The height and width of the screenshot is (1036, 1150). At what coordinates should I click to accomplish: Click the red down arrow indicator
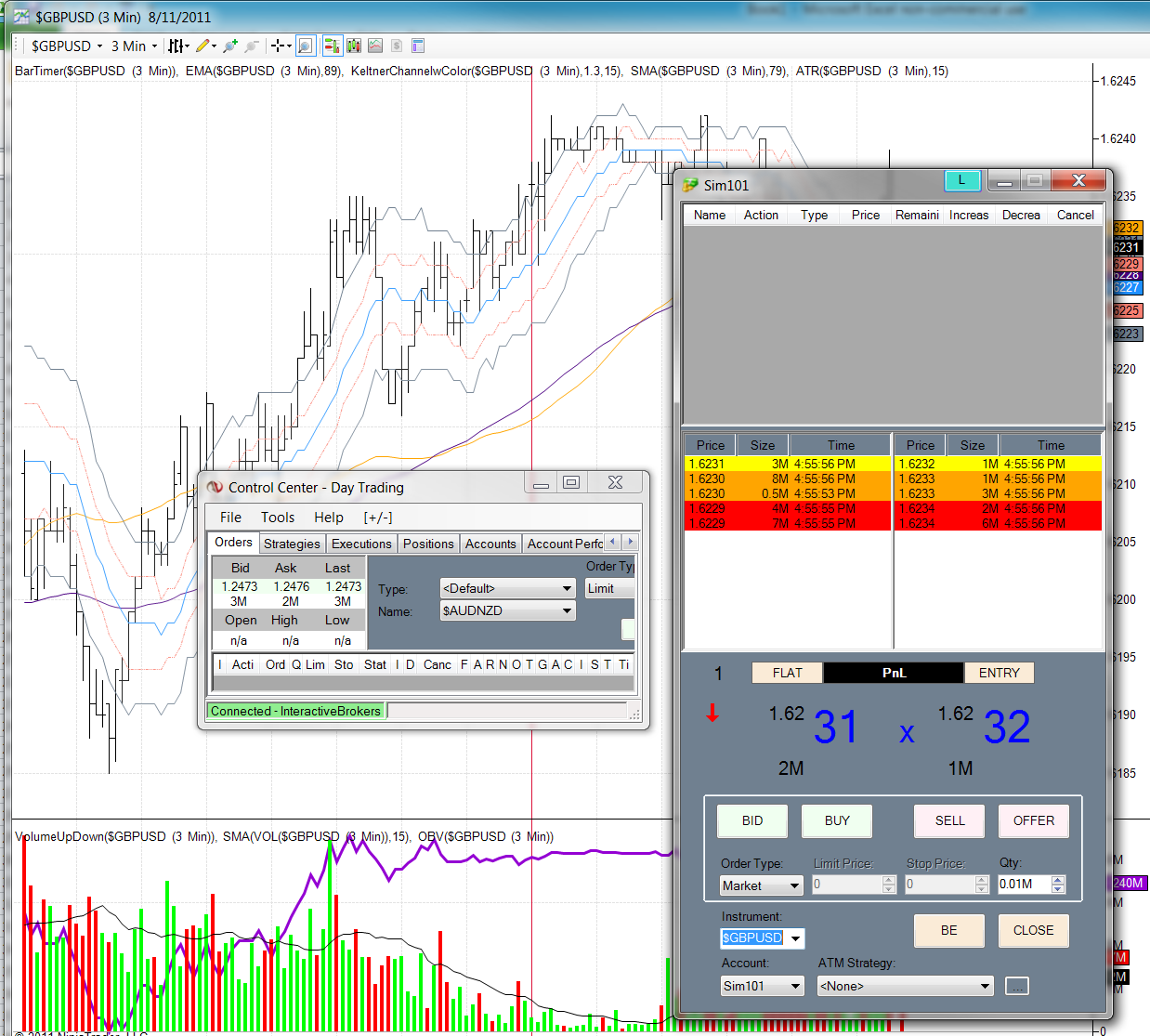[x=712, y=714]
